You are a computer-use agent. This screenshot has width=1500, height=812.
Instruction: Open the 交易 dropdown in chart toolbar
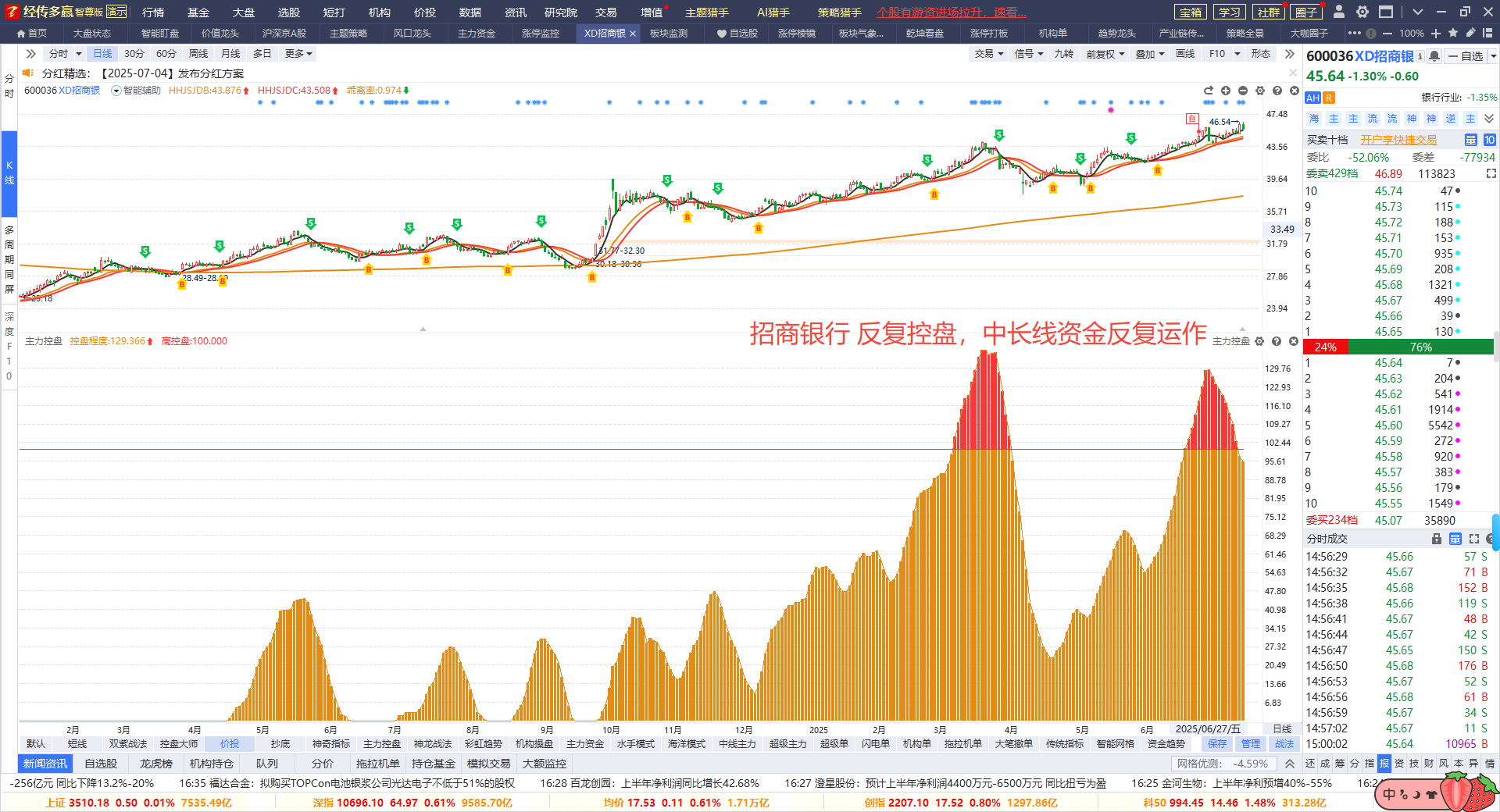(x=989, y=54)
